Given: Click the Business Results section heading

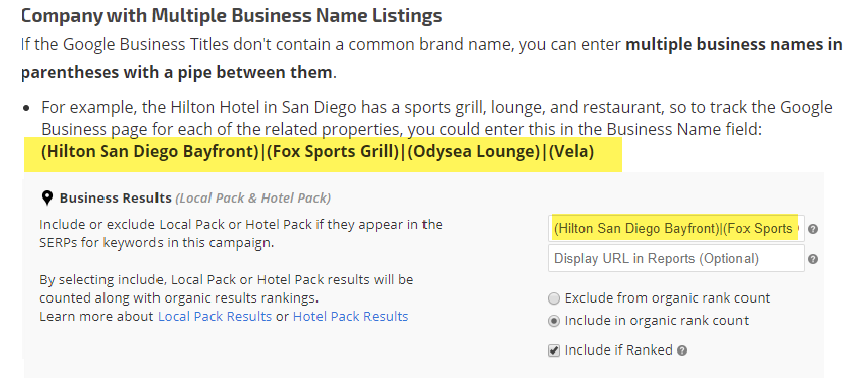Looking at the screenshot, I should click(x=115, y=198).
